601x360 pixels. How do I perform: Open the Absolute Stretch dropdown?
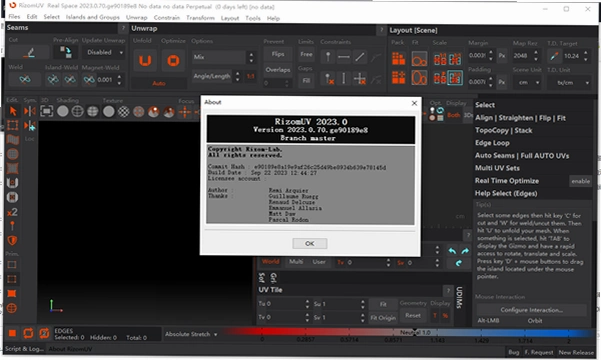point(191,334)
